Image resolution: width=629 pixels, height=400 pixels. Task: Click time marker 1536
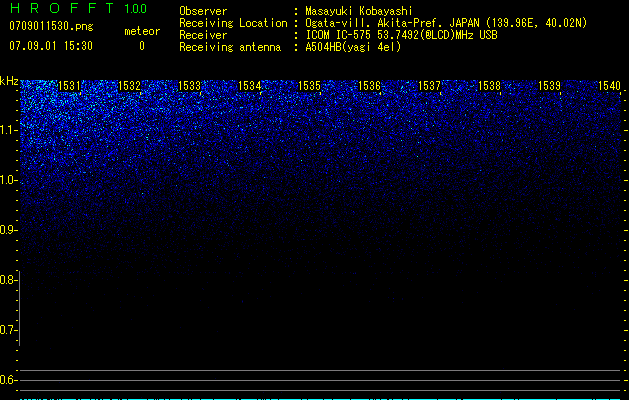tap(369, 86)
